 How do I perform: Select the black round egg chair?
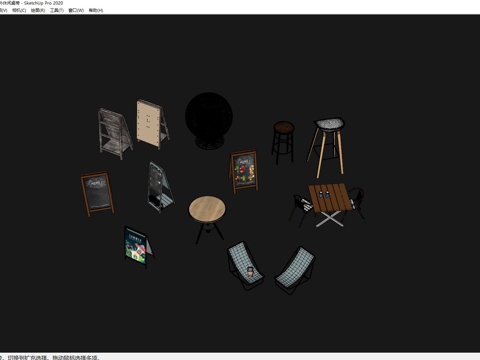tap(209, 121)
